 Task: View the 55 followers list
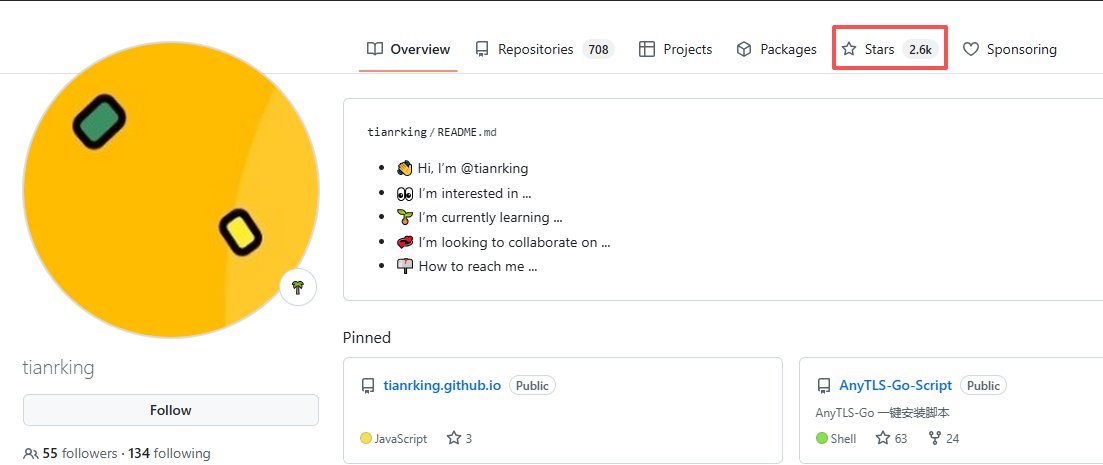(79, 453)
